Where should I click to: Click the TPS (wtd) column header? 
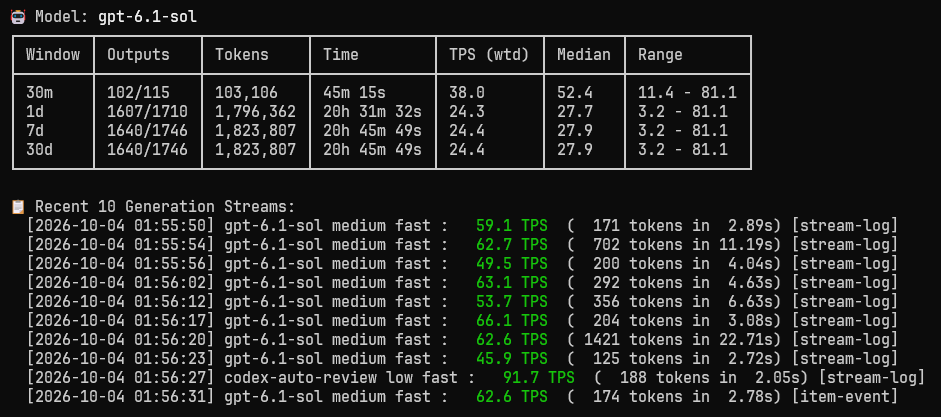pos(489,55)
